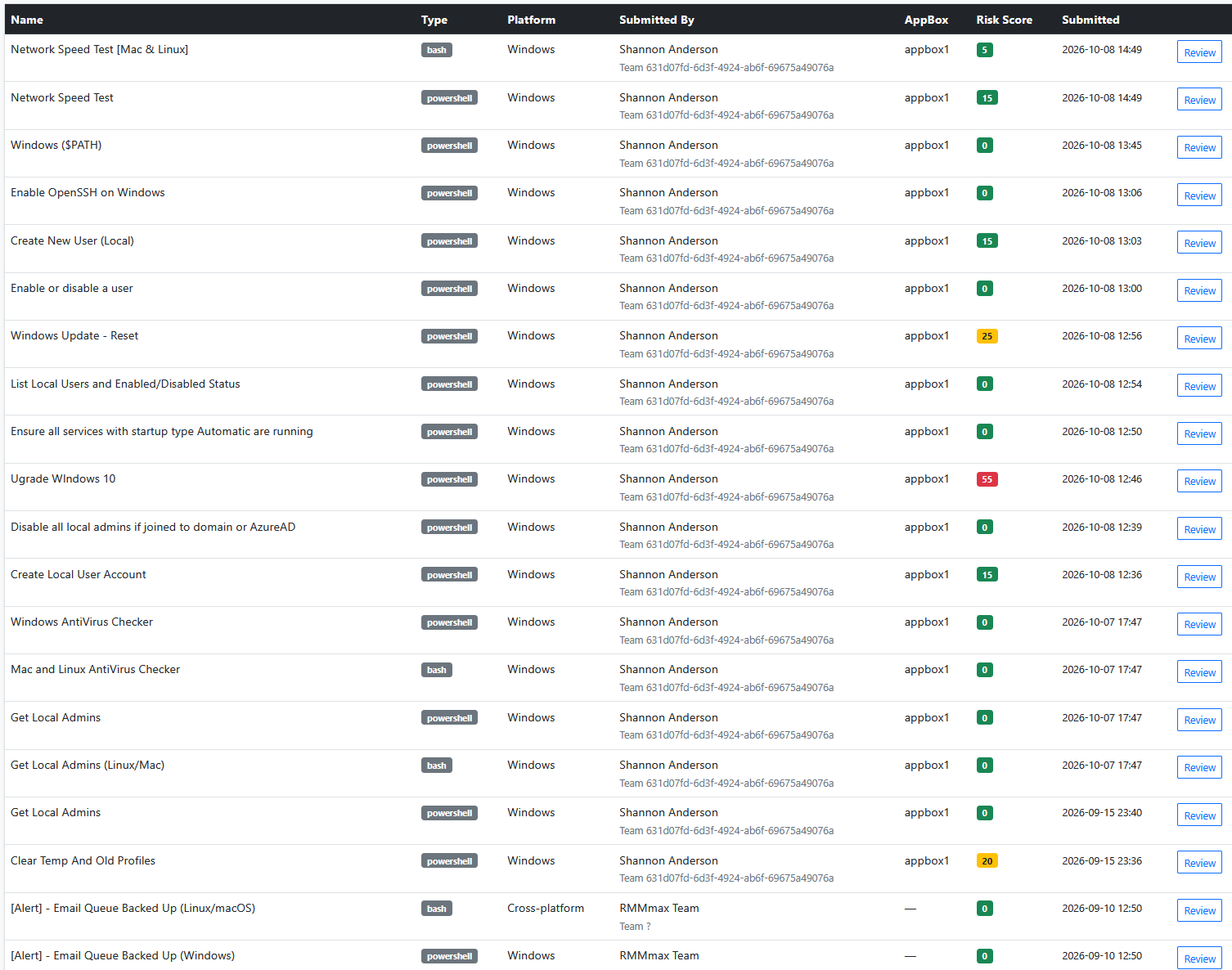The width and height of the screenshot is (1232, 970).
Task: Click the yellow 25 risk score badge
Action: (987, 336)
